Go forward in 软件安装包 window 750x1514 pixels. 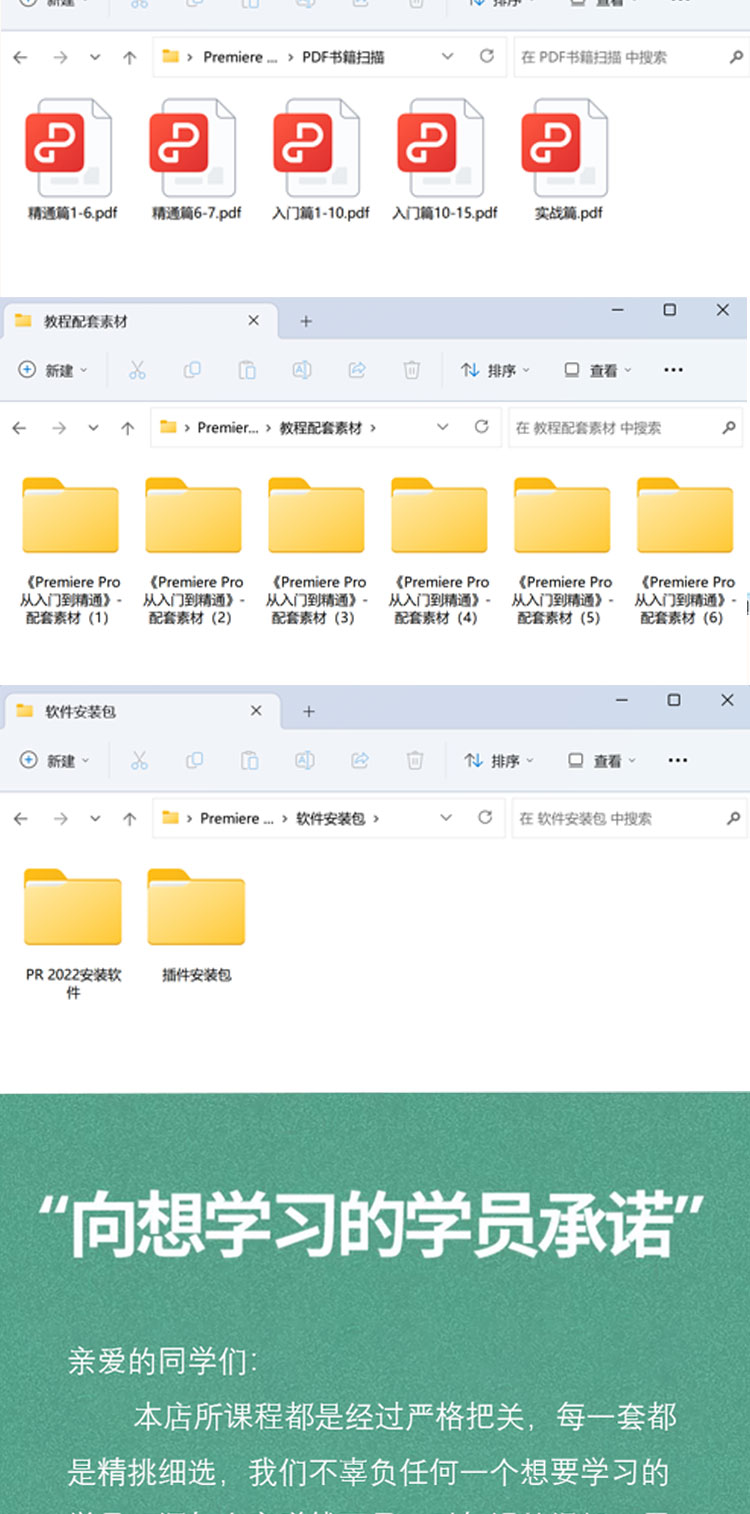[60, 819]
